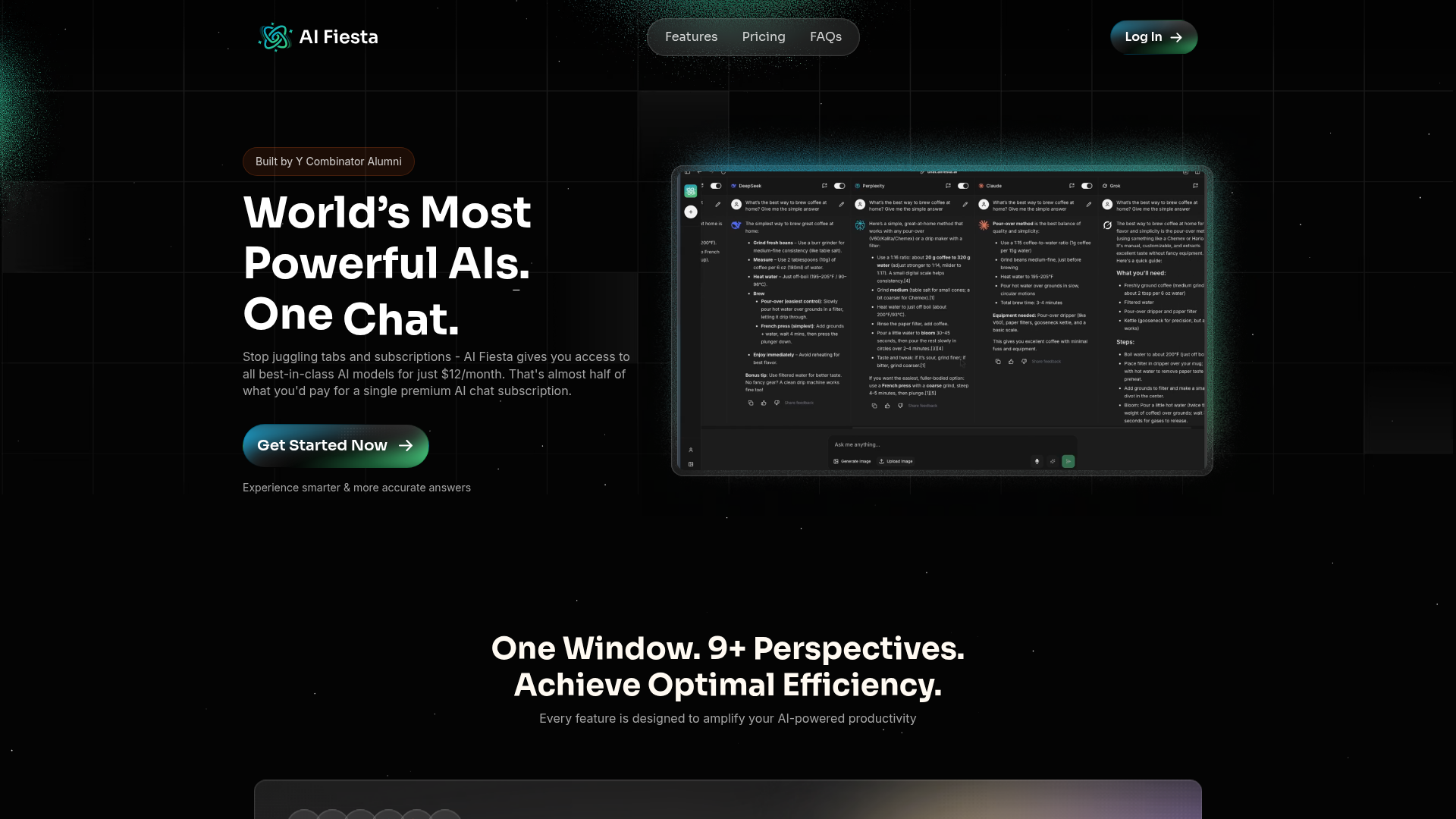Click the Claude model name

click(x=993, y=186)
